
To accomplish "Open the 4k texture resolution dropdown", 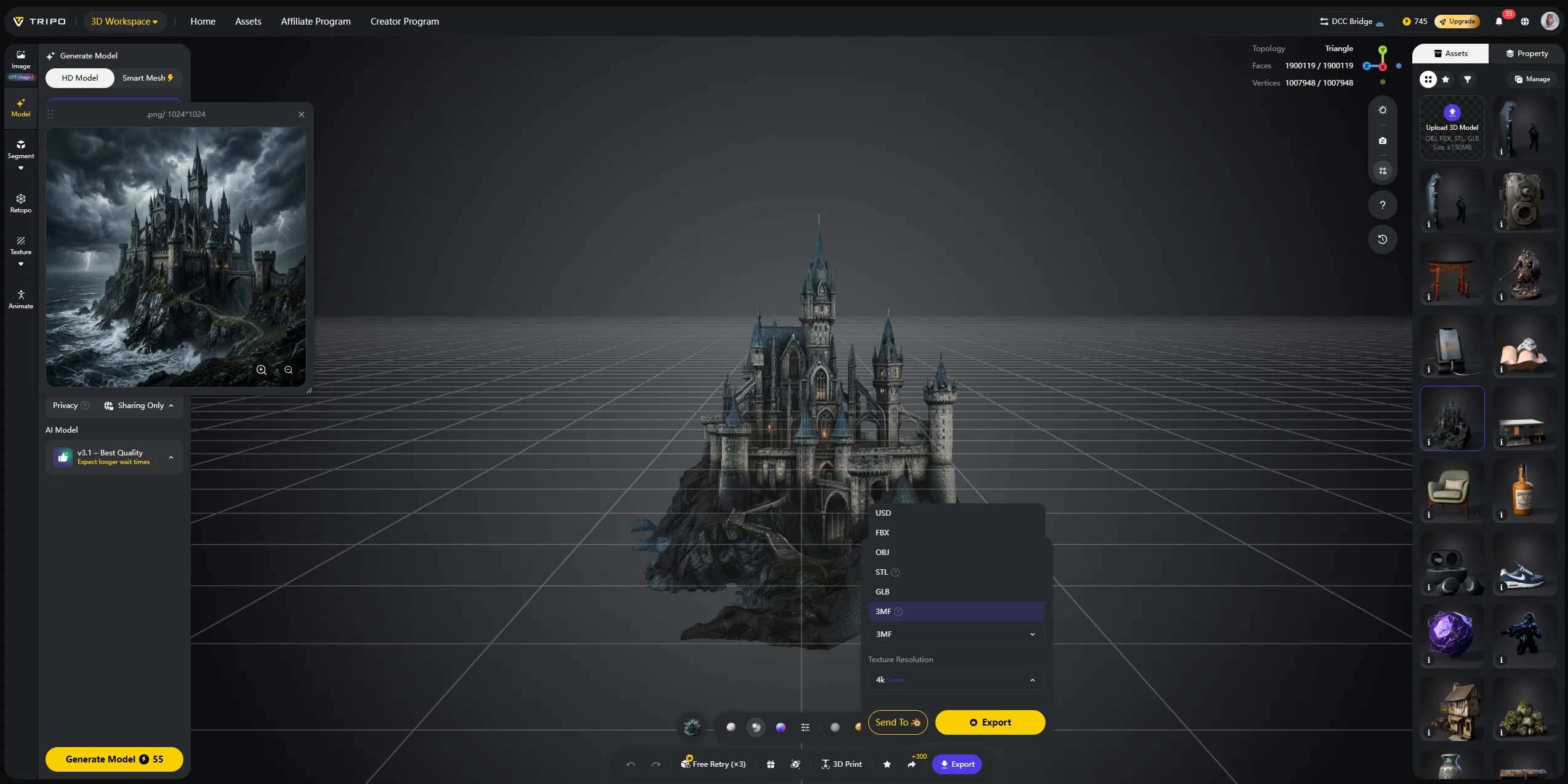I will (x=956, y=680).
